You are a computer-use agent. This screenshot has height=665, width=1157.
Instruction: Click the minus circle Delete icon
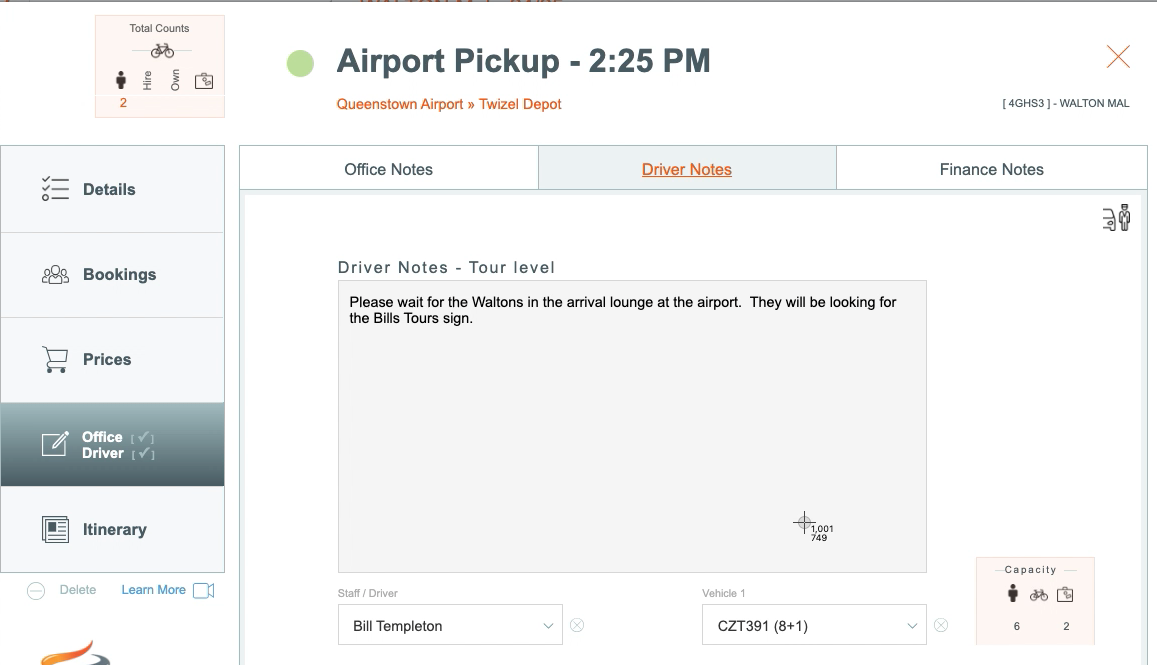point(35,590)
